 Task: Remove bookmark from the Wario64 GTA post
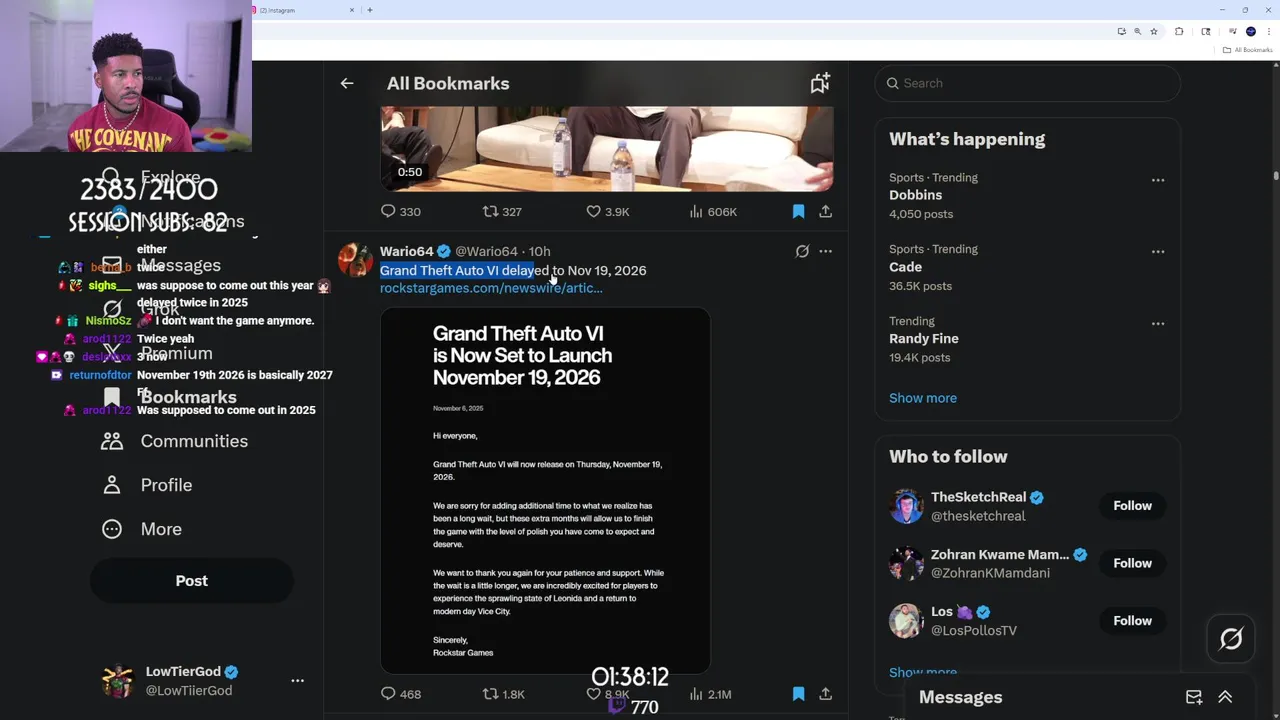tap(798, 693)
